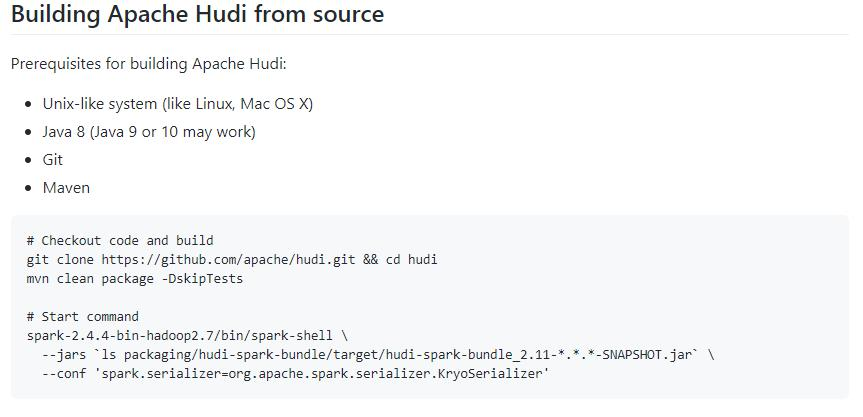Click the "Java 8" prerequisite bullet text
This screenshot has width=863, height=417.
click(x=149, y=132)
